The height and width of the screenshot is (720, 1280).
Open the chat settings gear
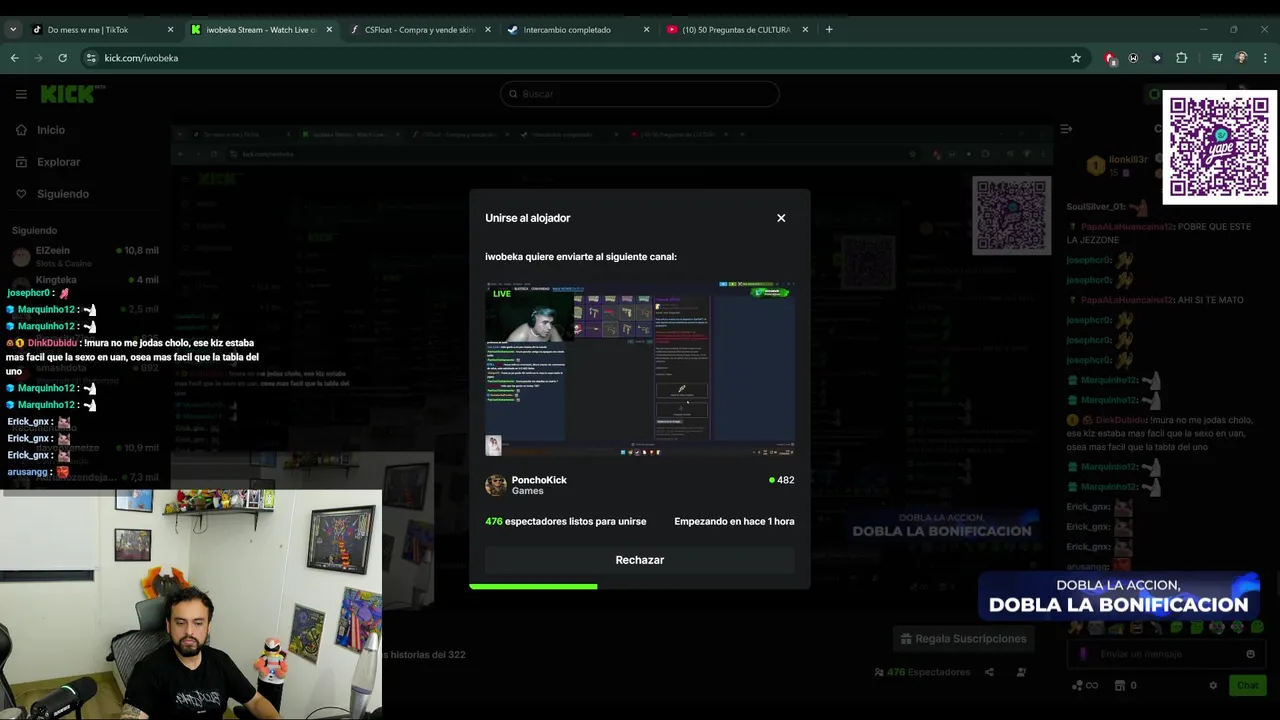pyautogui.click(x=1213, y=685)
